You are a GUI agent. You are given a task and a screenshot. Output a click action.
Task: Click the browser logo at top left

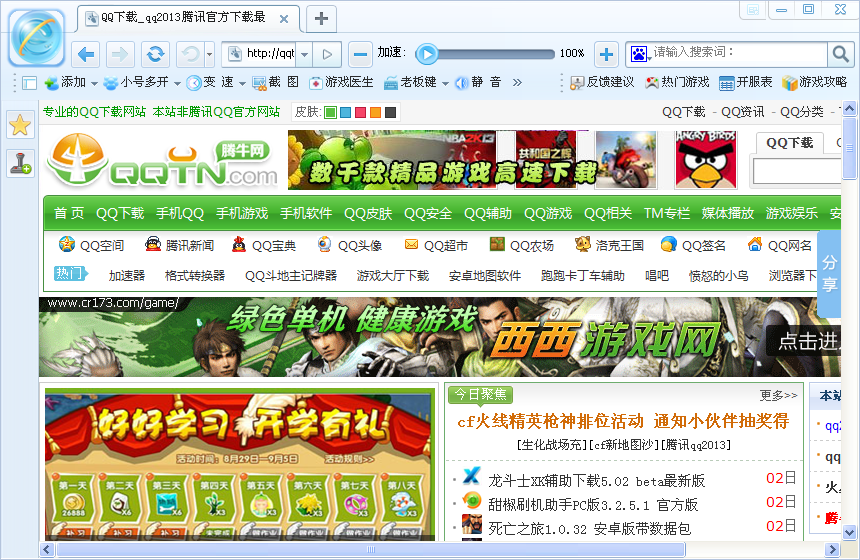[x=37, y=37]
